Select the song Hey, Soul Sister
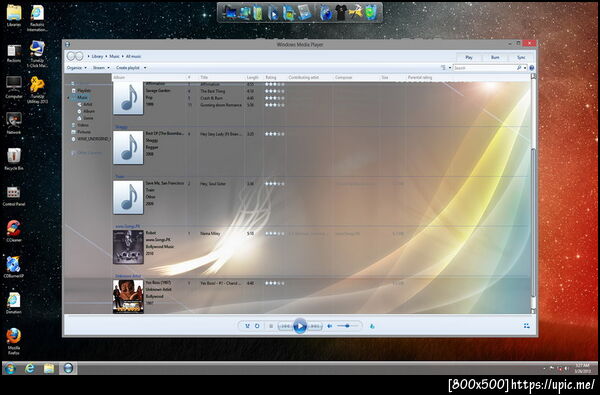Image resolution: width=600 pixels, height=395 pixels. pos(213,184)
